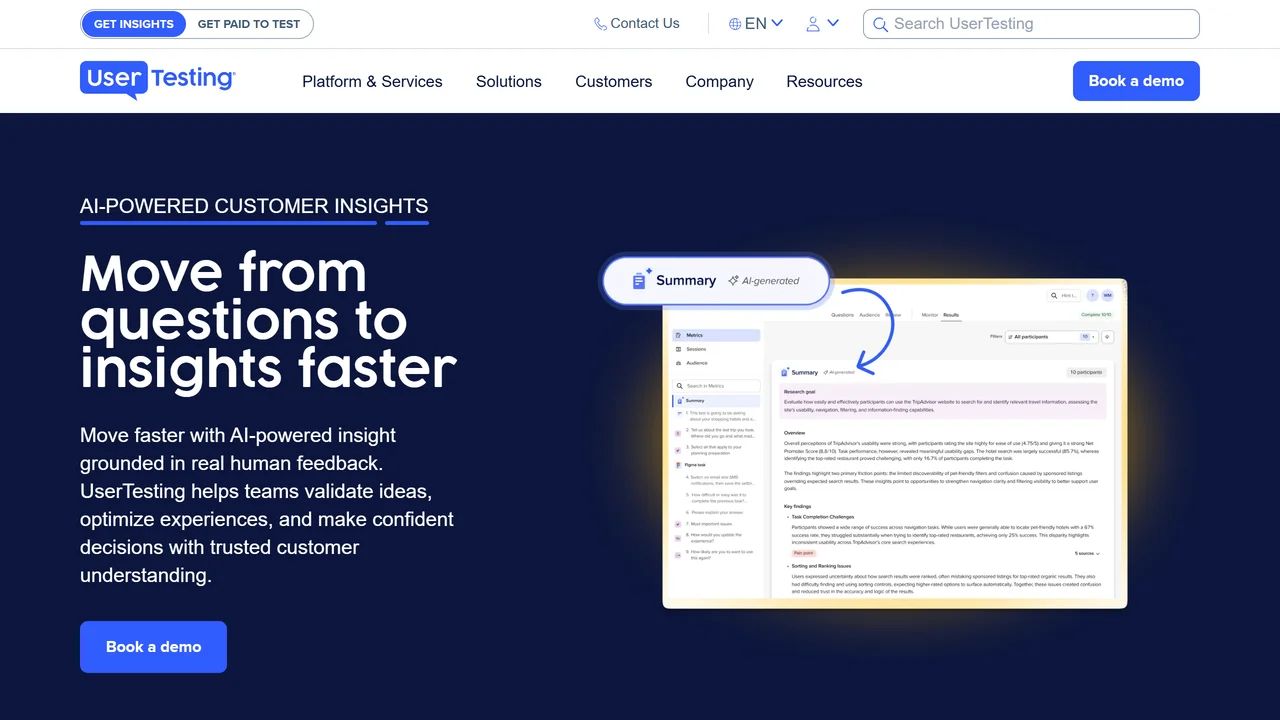
Task: Click the AI-POWERED CUSTOMER INSIGHTS label
Action: click(x=254, y=206)
